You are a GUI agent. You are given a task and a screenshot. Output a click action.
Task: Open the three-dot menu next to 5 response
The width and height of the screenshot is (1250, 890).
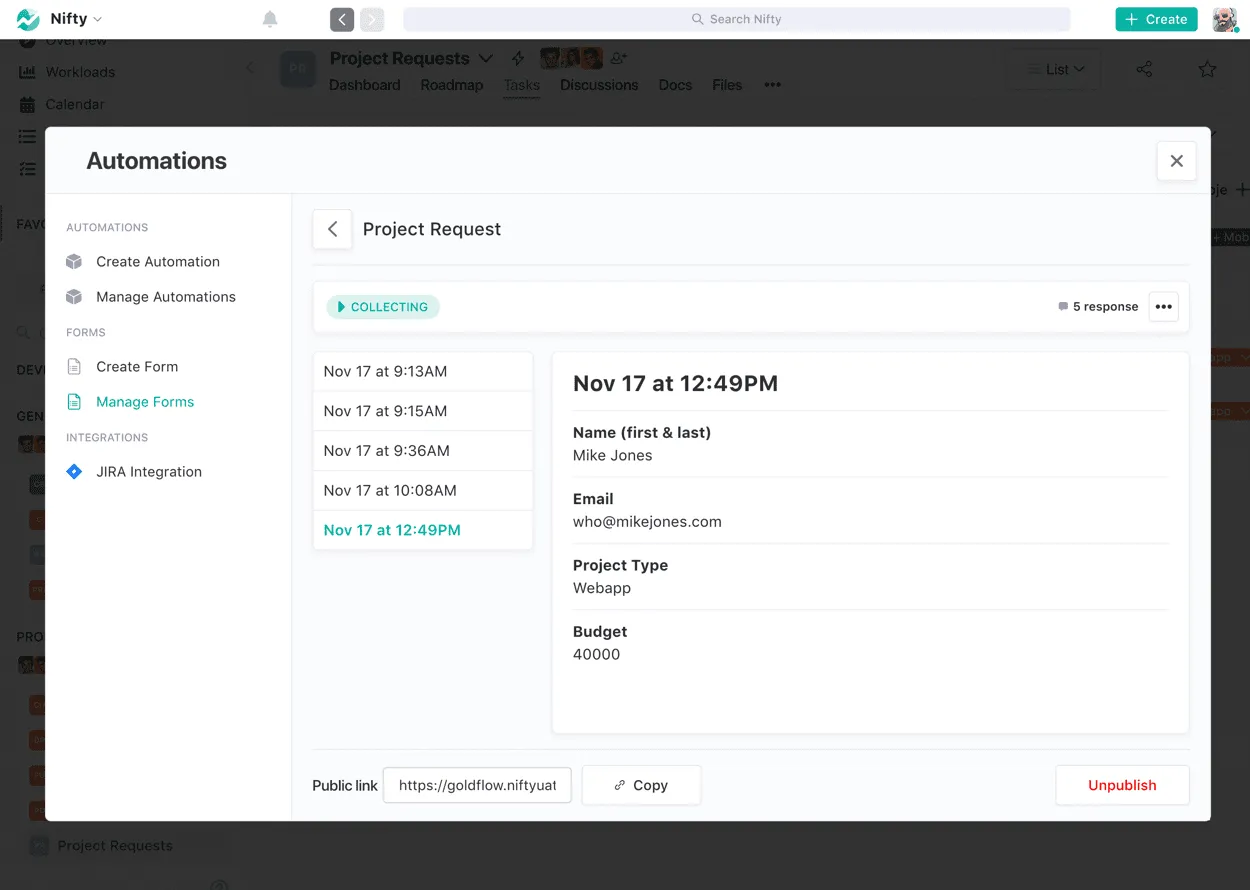(1163, 307)
